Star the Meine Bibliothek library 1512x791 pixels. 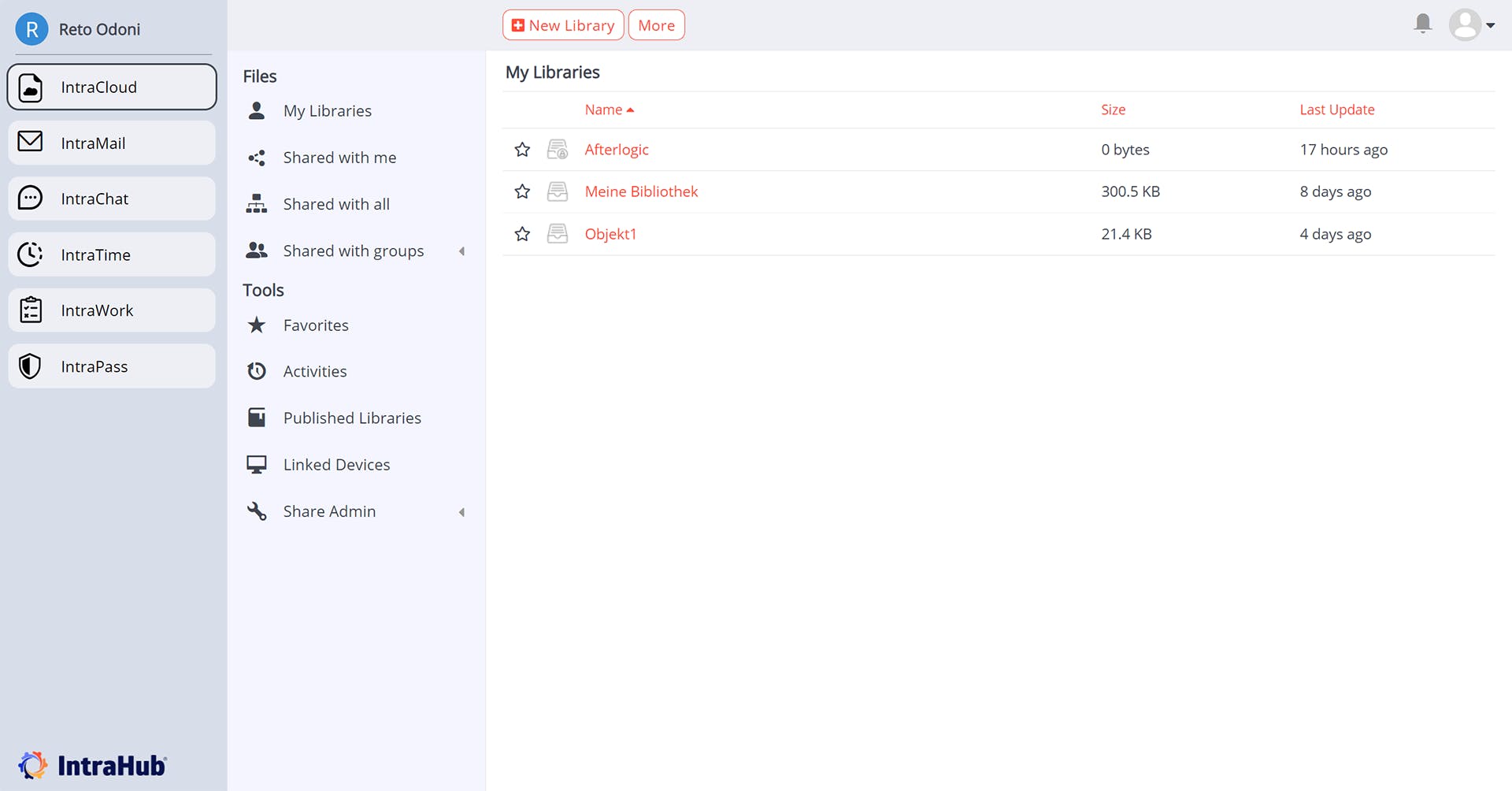pyautogui.click(x=522, y=191)
